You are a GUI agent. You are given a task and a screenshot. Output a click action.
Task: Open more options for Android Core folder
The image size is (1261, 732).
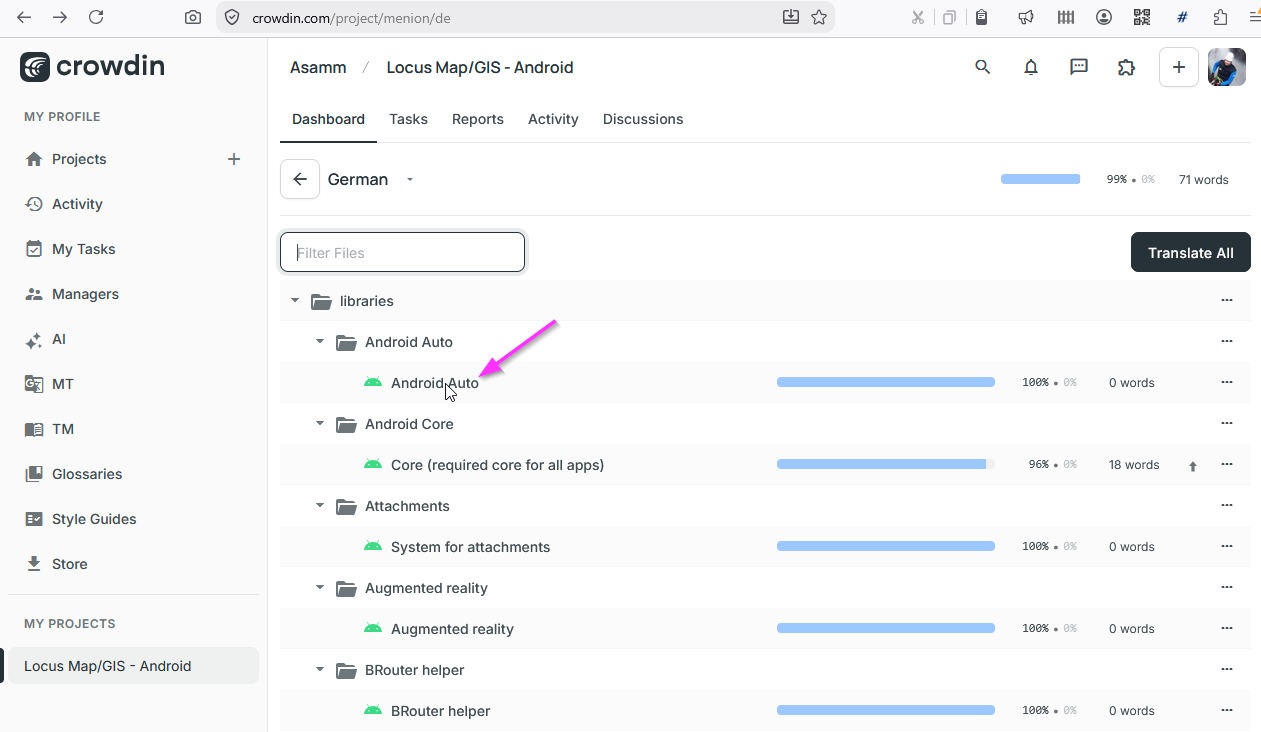1227,423
